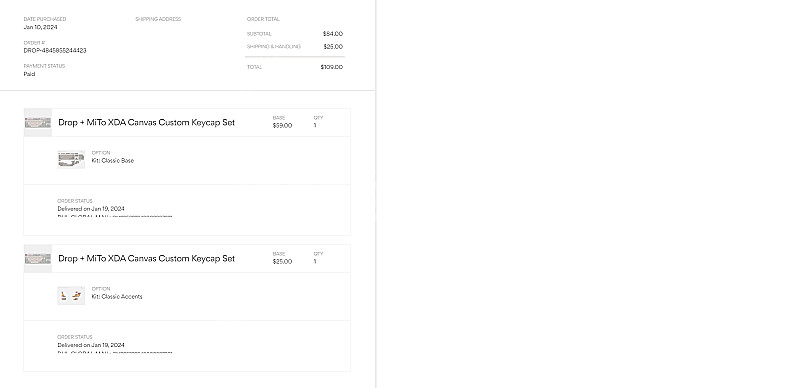Select order number DROP-4845855244423
This screenshot has height=388, width=800.
tap(55, 51)
